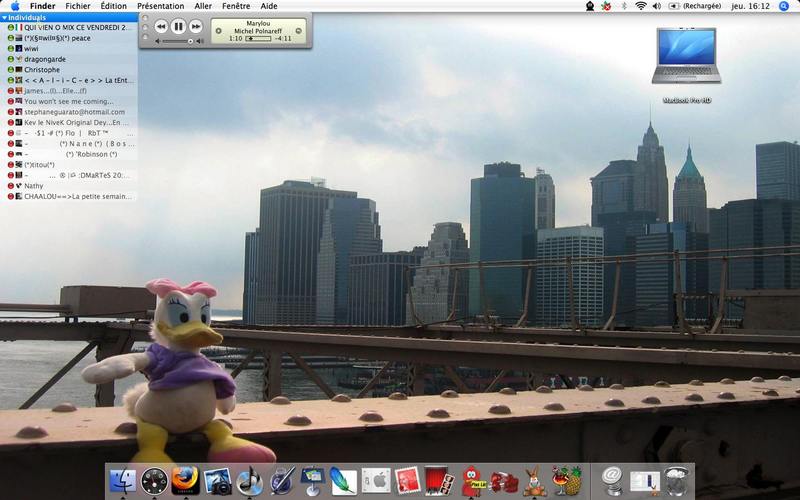Open iTunes dock icon
The image size is (800, 500).
[249, 481]
